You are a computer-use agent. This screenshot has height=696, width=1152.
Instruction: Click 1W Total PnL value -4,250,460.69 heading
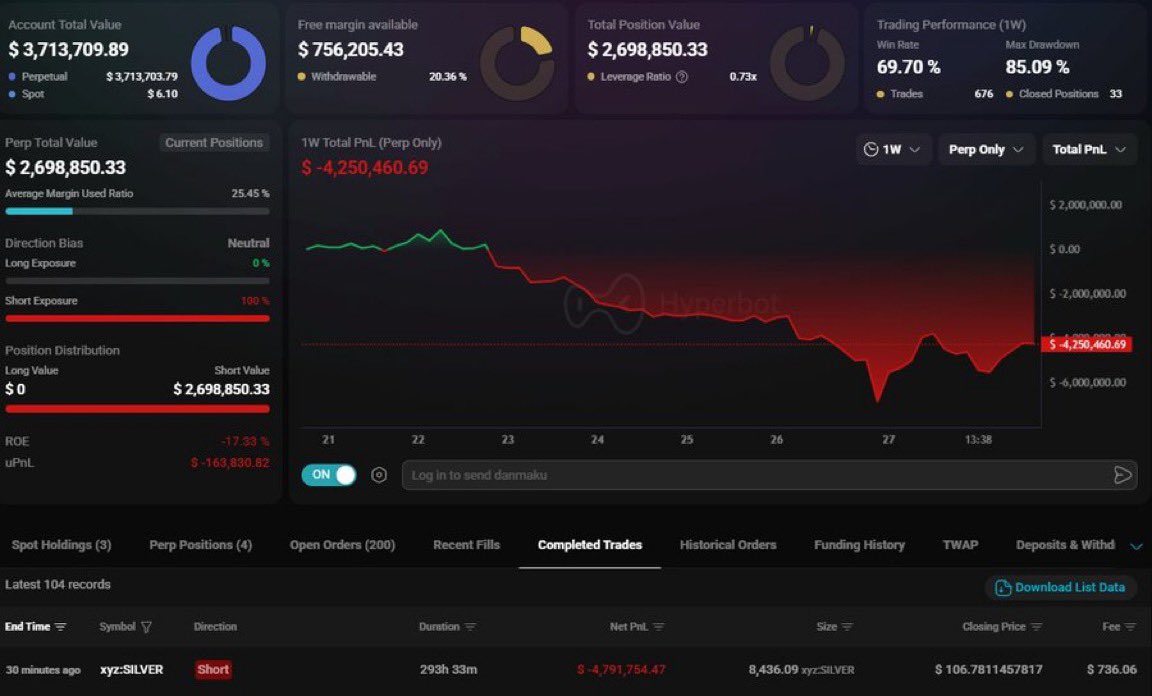click(x=364, y=168)
